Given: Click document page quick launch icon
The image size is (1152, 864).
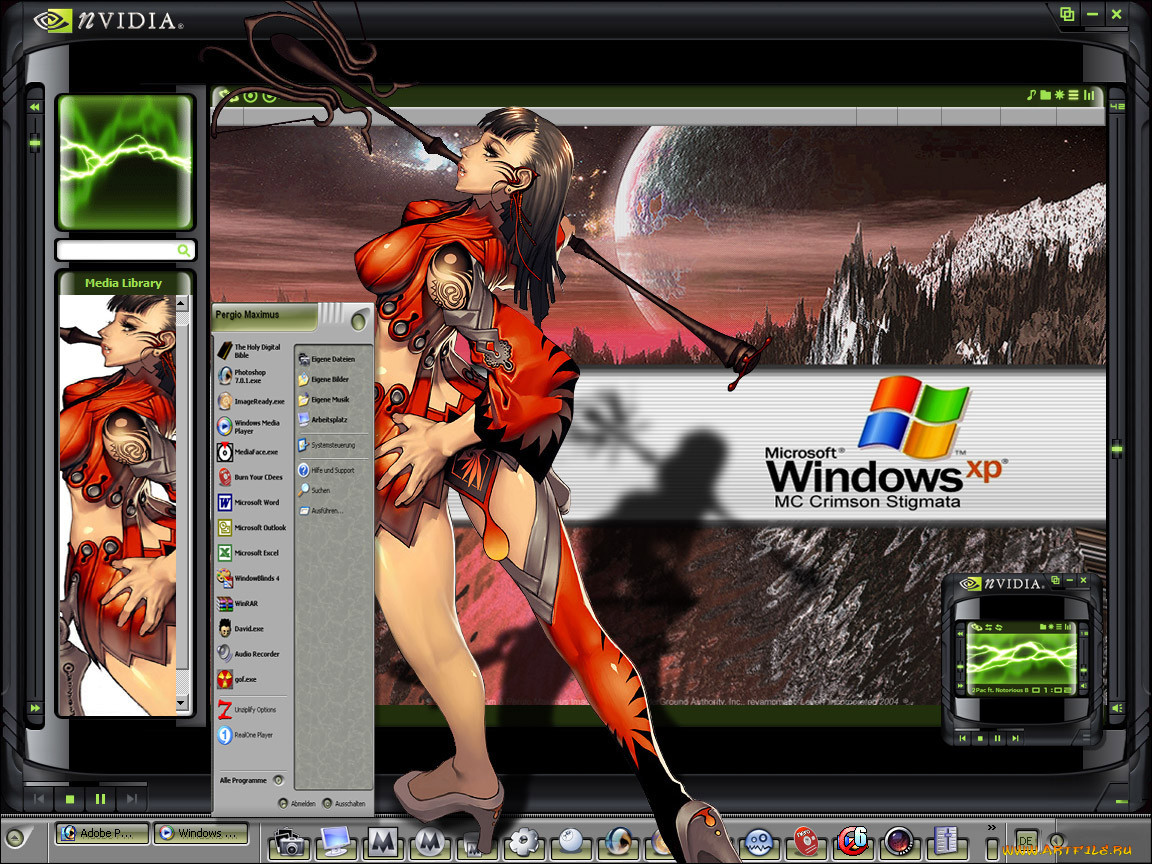Looking at the screenshot, I should point(946,842).
